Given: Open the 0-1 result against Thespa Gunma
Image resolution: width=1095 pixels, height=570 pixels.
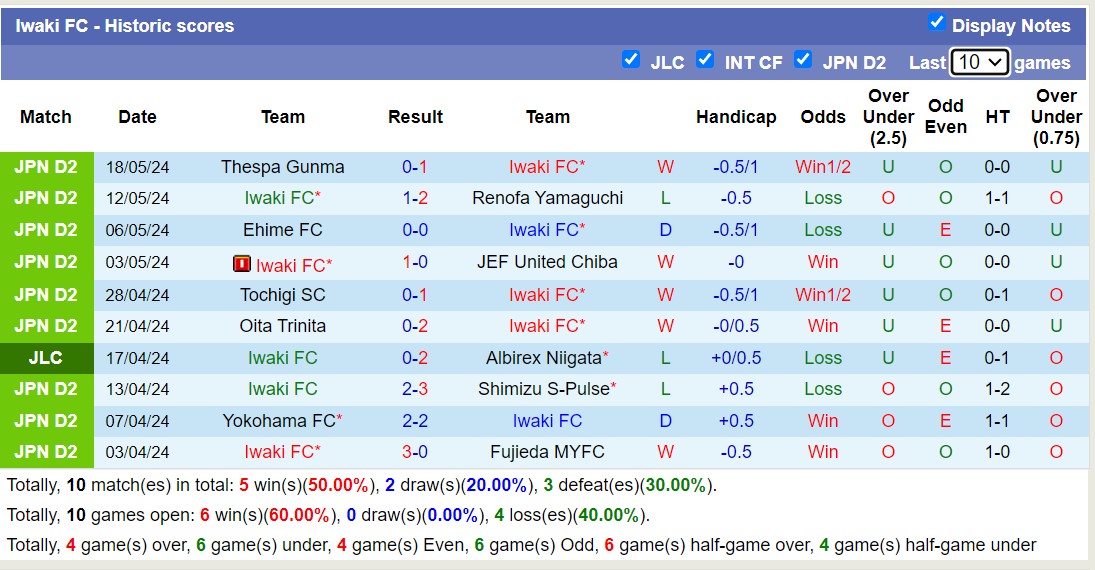Looking at the screenshot, I should 415,167.
